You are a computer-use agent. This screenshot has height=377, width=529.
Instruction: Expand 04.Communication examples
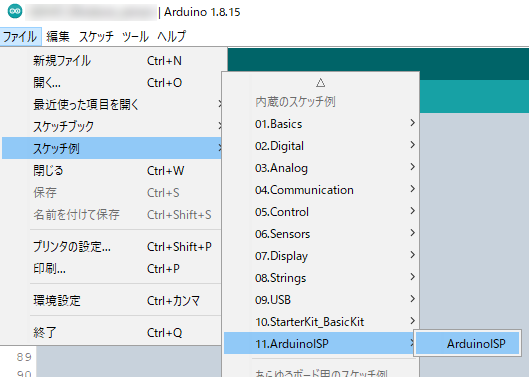coord(321,190)
